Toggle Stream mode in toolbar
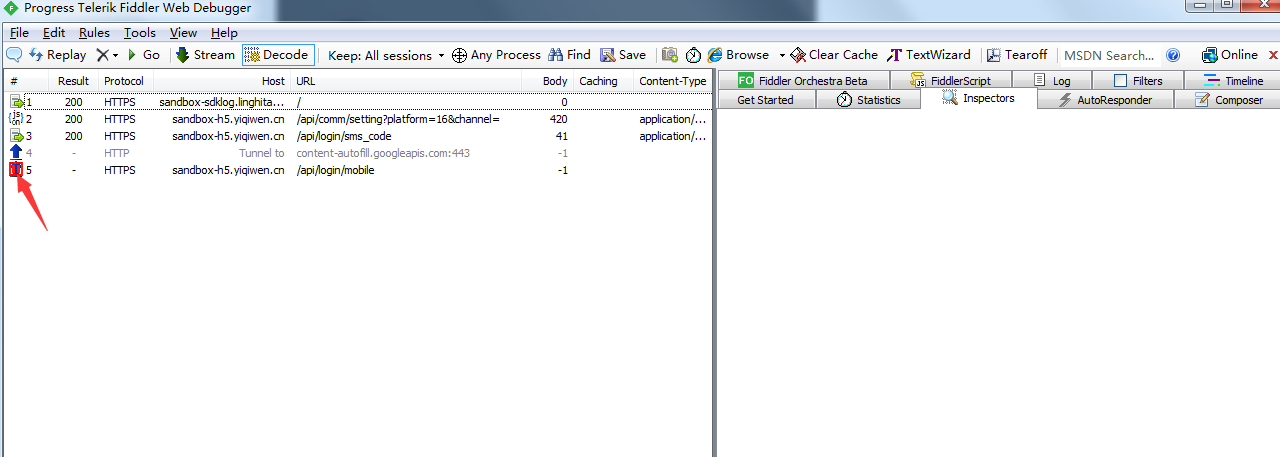The image size is (1280, 457). coord(206,55)
